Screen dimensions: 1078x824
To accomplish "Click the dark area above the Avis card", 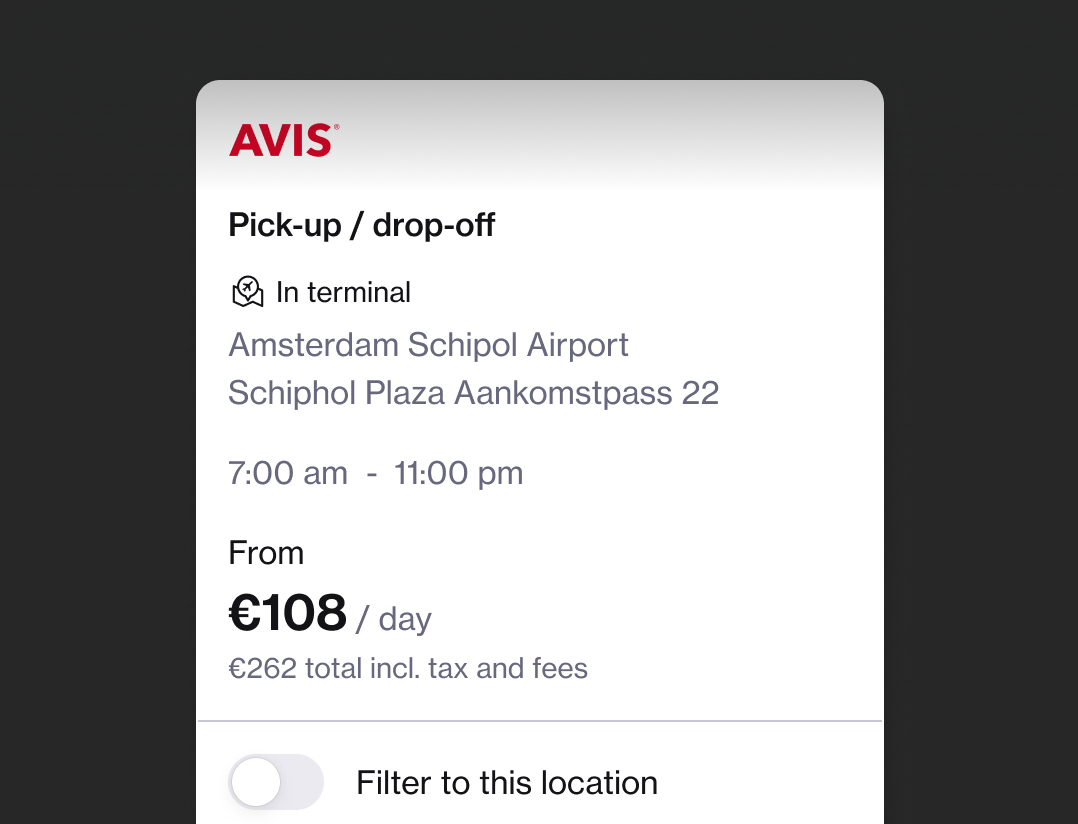I will point(540,38).
